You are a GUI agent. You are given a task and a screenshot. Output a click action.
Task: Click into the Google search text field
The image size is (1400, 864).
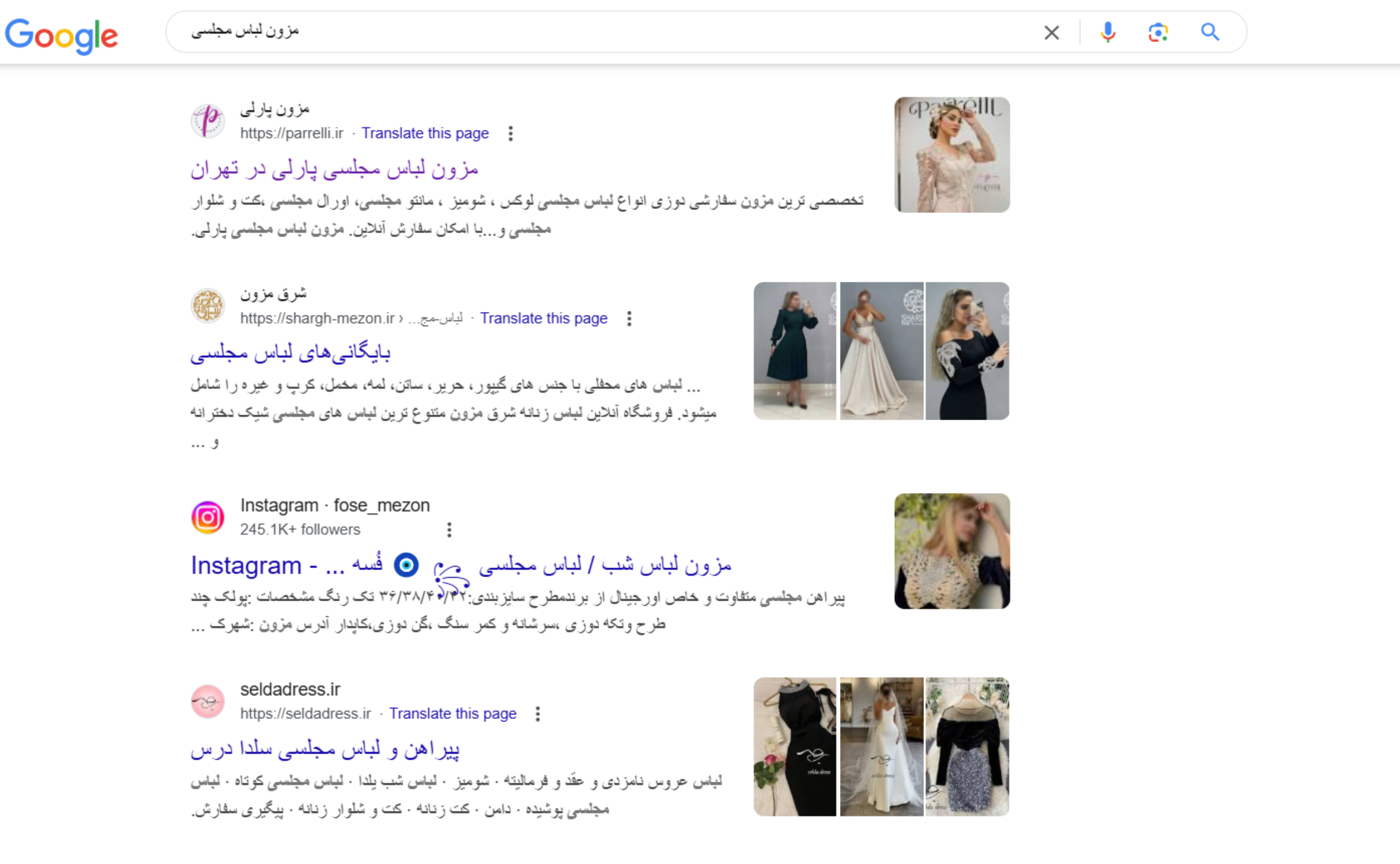pos(571,32)
